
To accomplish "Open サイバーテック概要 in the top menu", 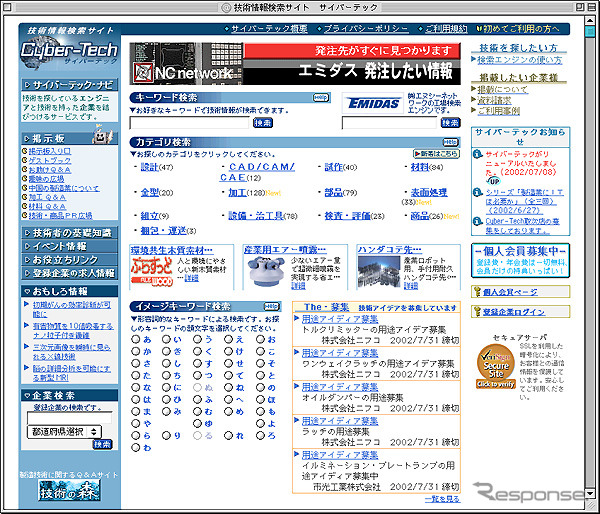I will tap(269, 30).
